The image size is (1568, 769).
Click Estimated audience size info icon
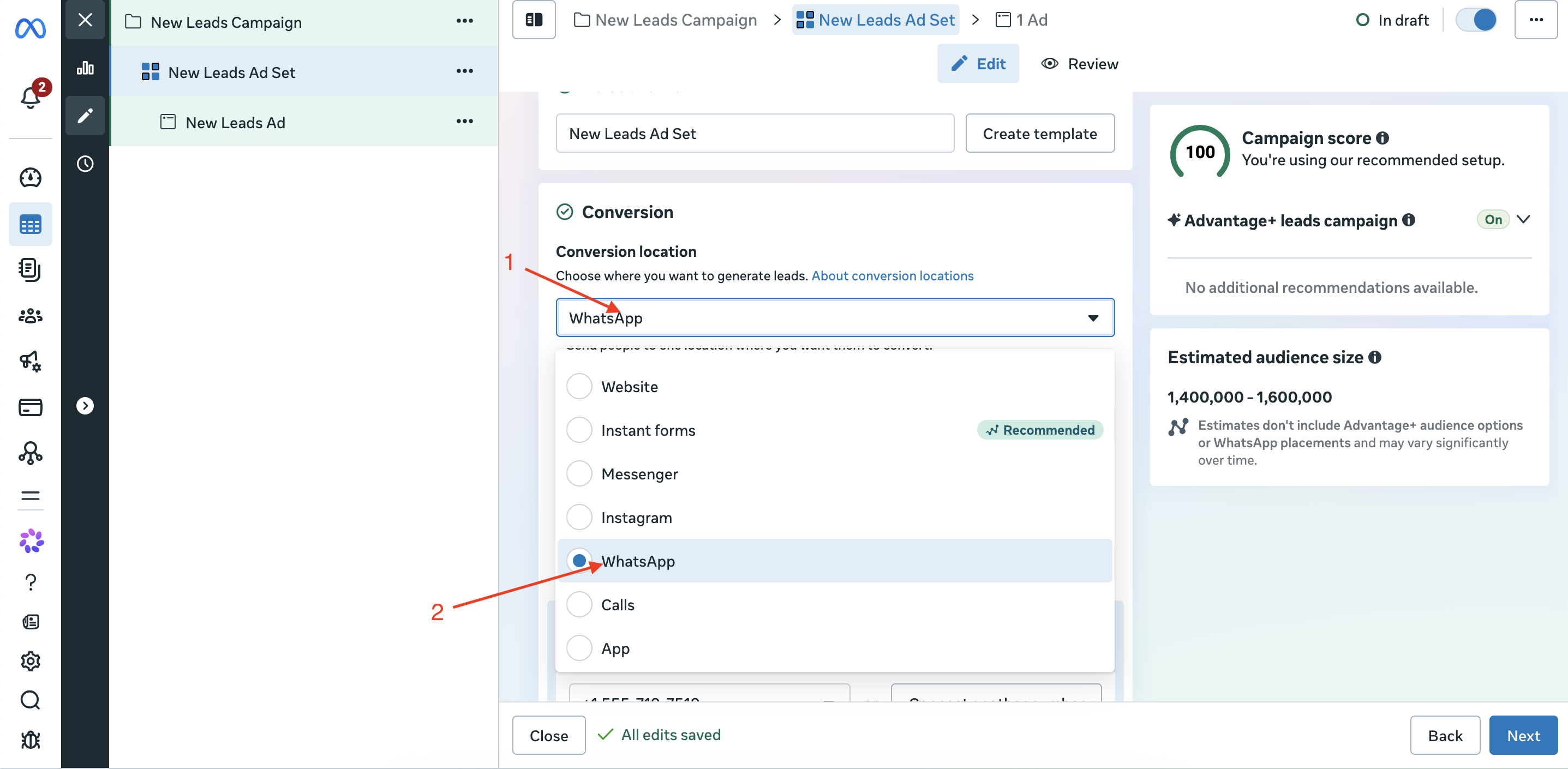(x=1375, y=357)
